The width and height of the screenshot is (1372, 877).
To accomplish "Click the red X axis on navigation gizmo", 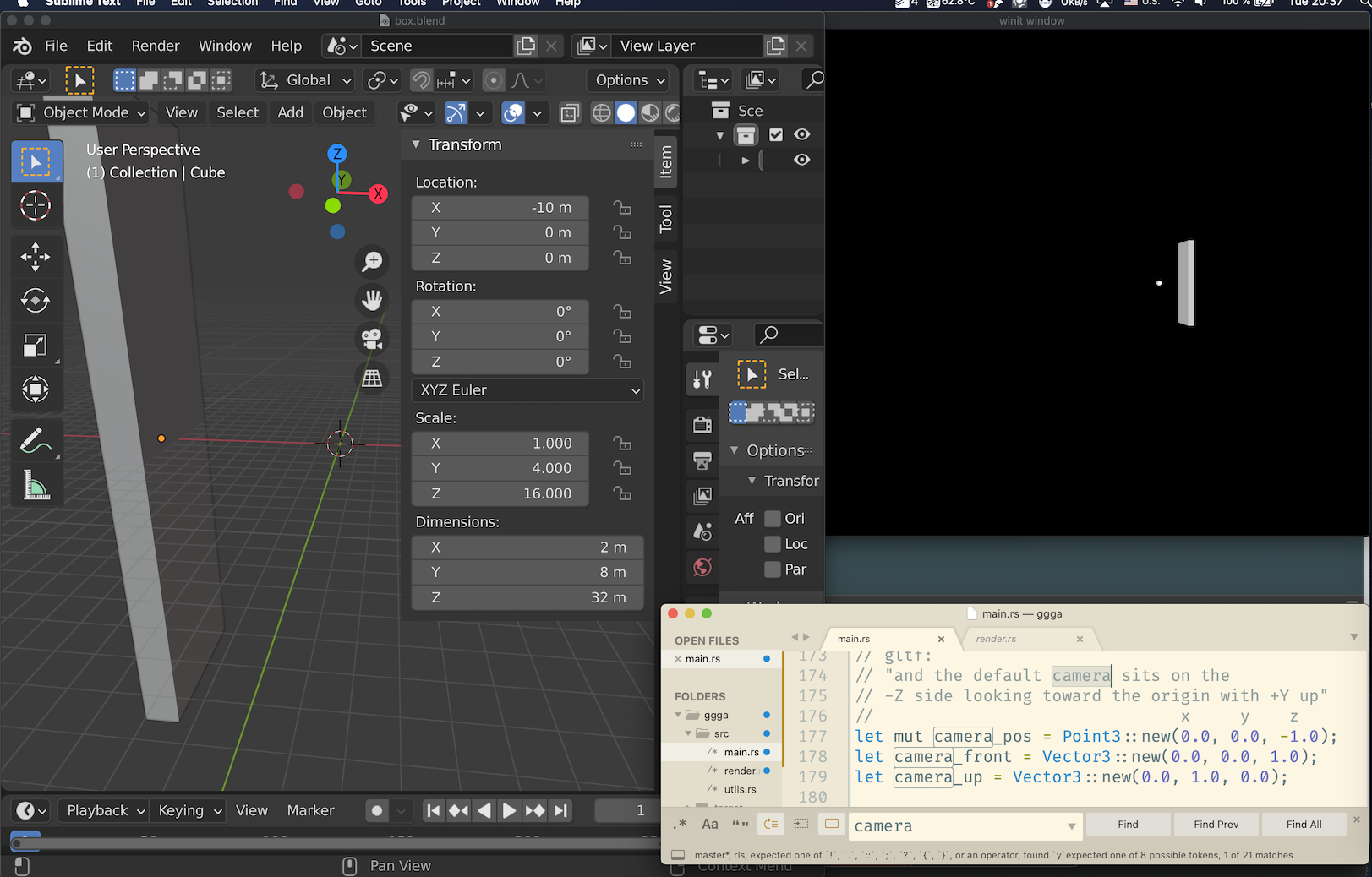I will 378,194.
